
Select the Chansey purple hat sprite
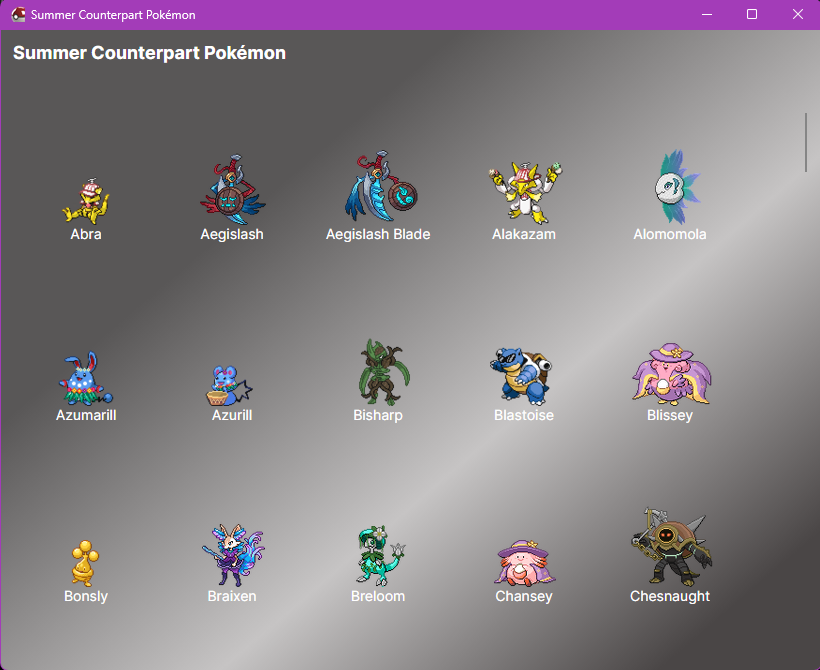click(x=524, y=563)
